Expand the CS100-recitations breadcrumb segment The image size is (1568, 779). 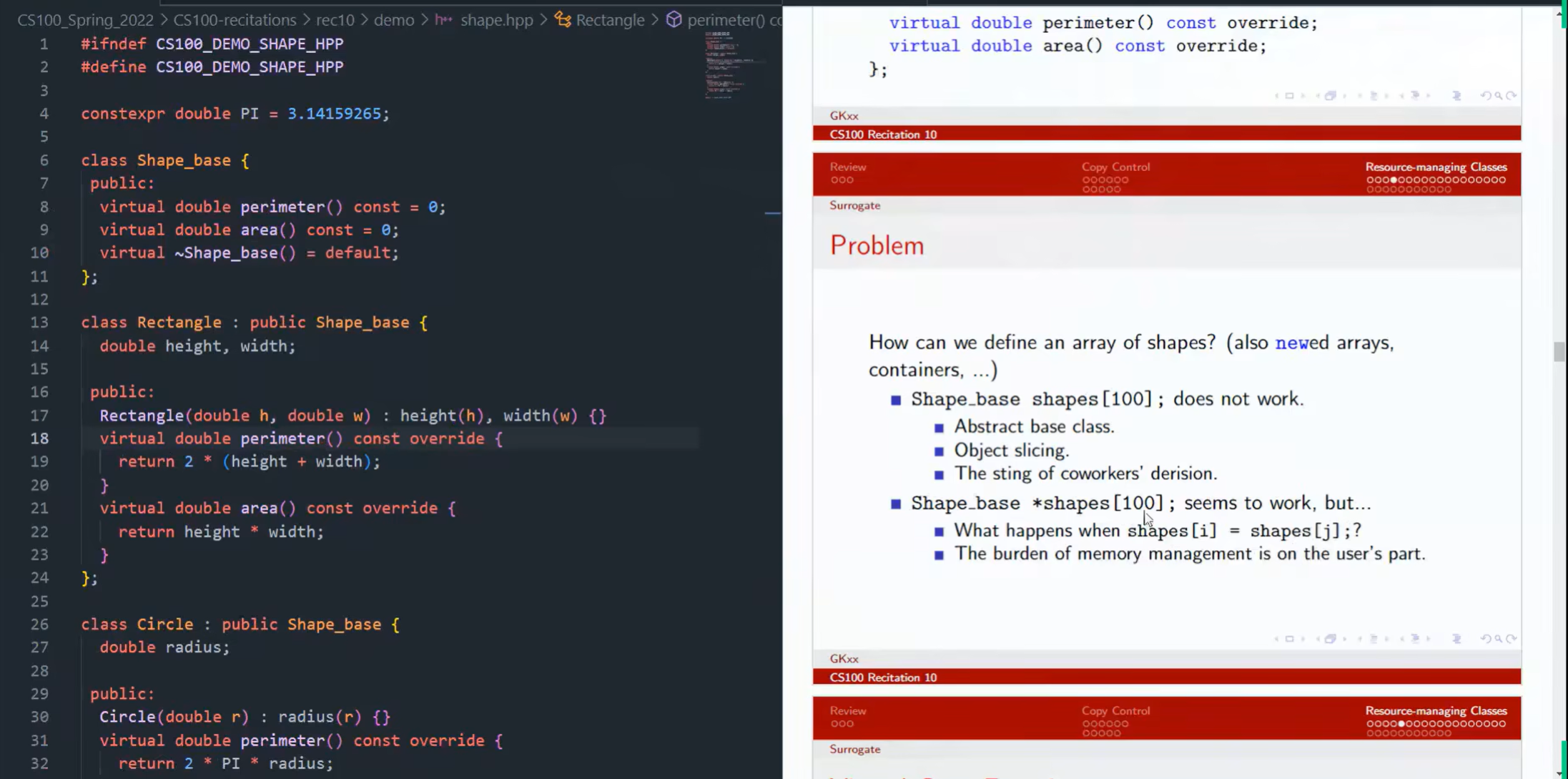pyautogui.click(x=235, y=20)
